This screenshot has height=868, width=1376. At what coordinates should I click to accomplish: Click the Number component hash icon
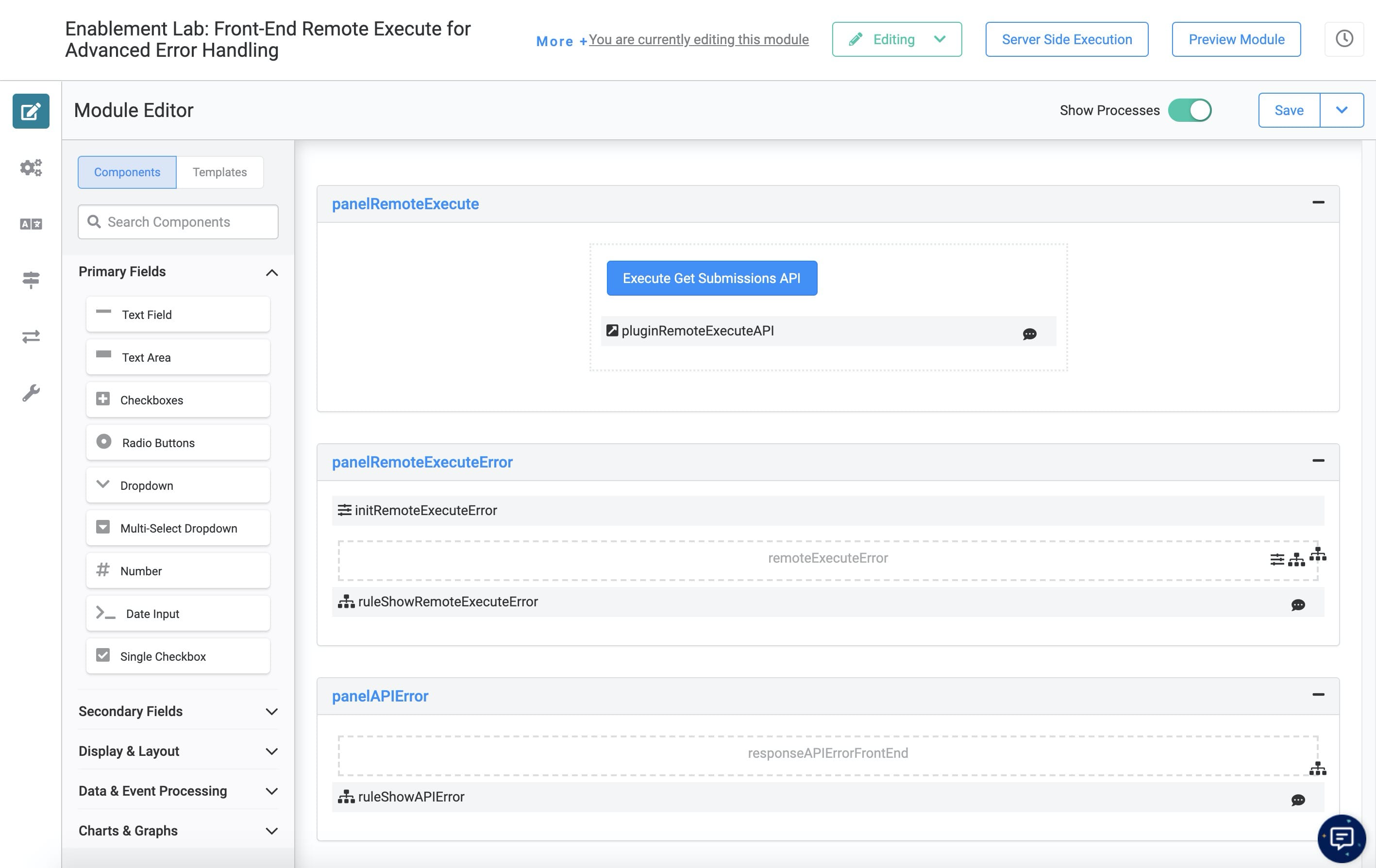coord(103,569)
